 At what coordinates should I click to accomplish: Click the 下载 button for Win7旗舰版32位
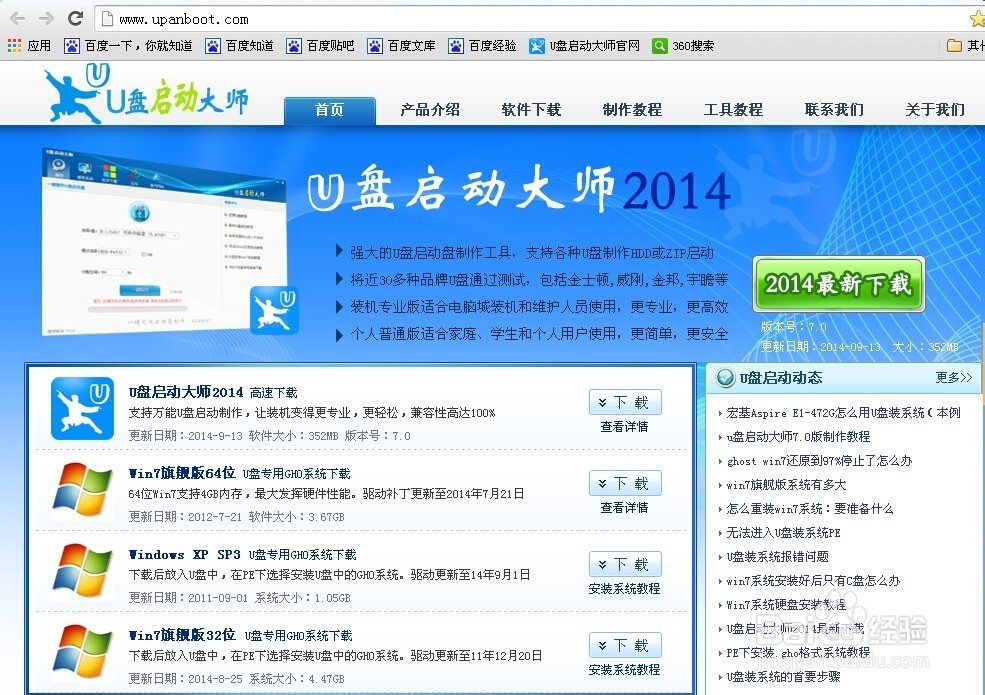point(624,645)
